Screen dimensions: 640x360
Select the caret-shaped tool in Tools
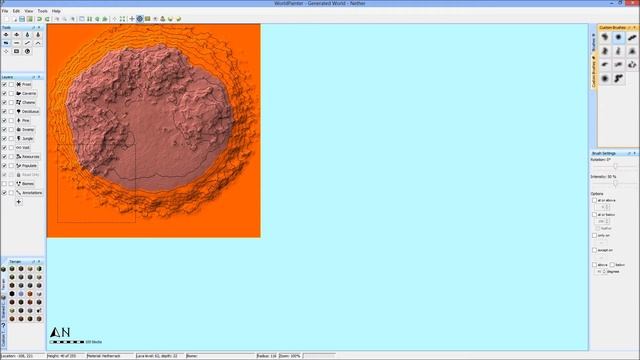click(38, 43)
